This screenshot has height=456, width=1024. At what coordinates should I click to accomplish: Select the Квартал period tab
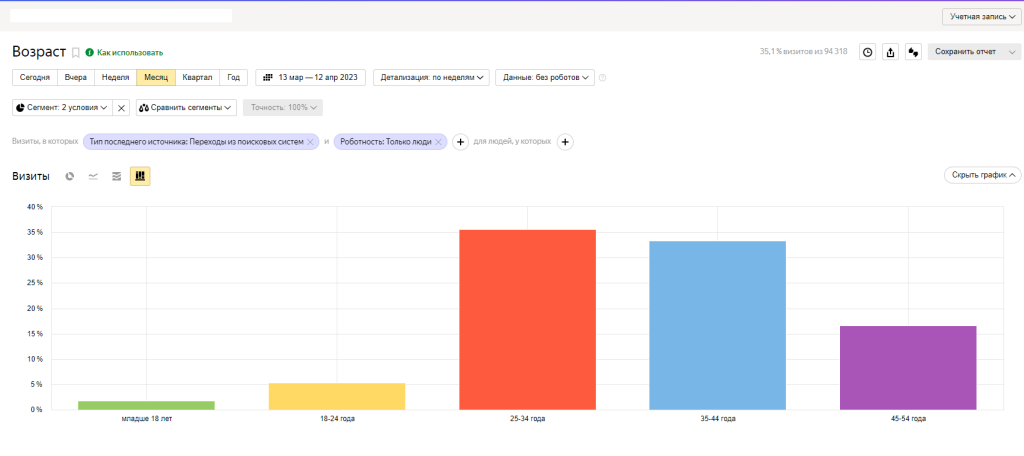(197, 77)
